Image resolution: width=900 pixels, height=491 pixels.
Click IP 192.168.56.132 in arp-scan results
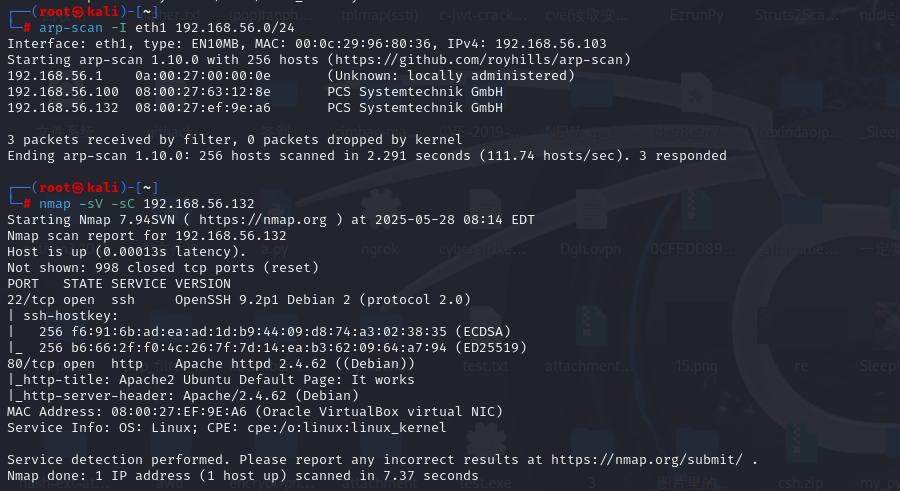(x=63, y=108)
